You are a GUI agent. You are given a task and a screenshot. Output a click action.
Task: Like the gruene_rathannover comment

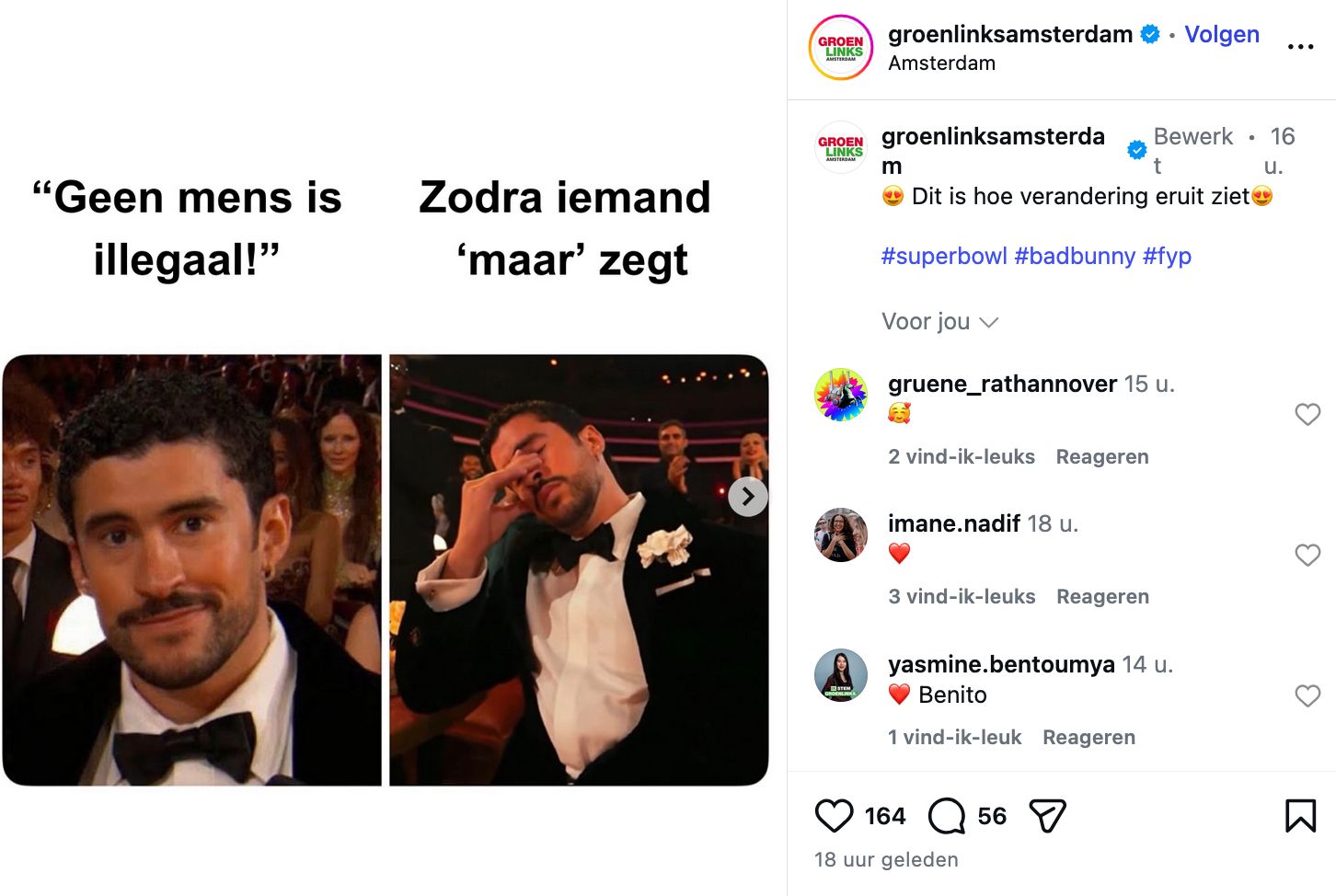point(1307,415)
